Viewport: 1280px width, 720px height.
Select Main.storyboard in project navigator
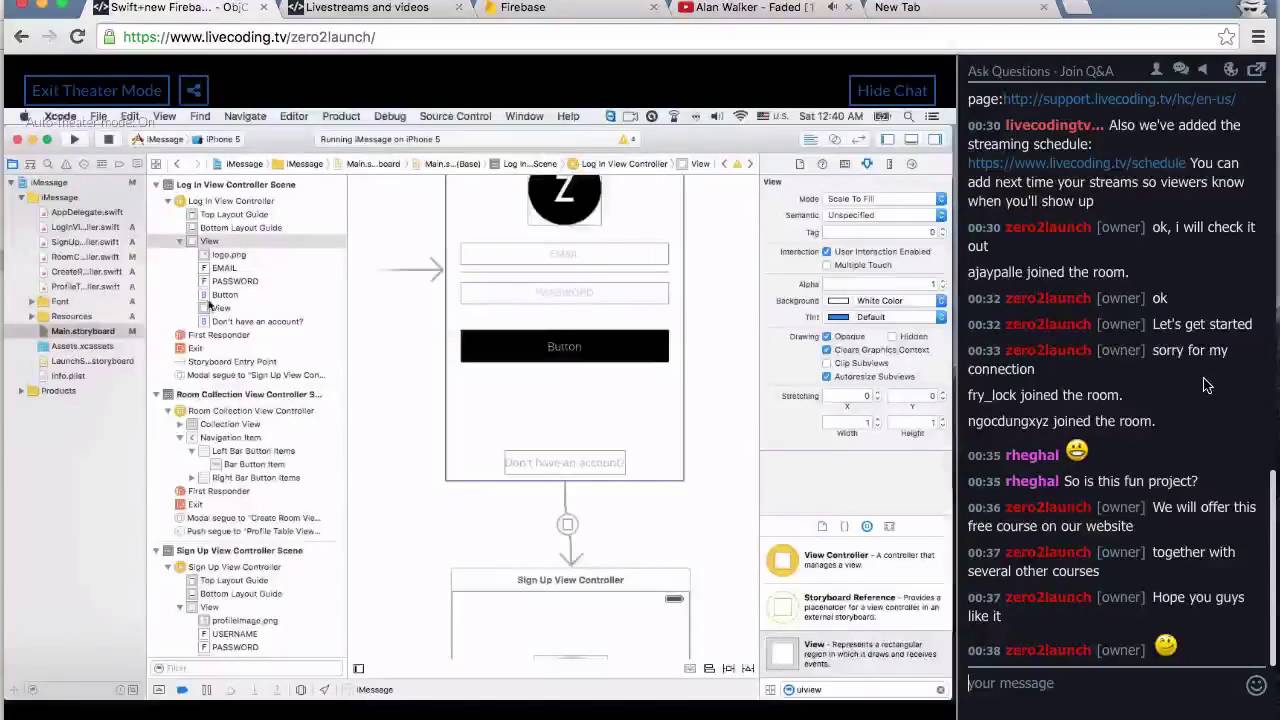(x=82, y=332)
